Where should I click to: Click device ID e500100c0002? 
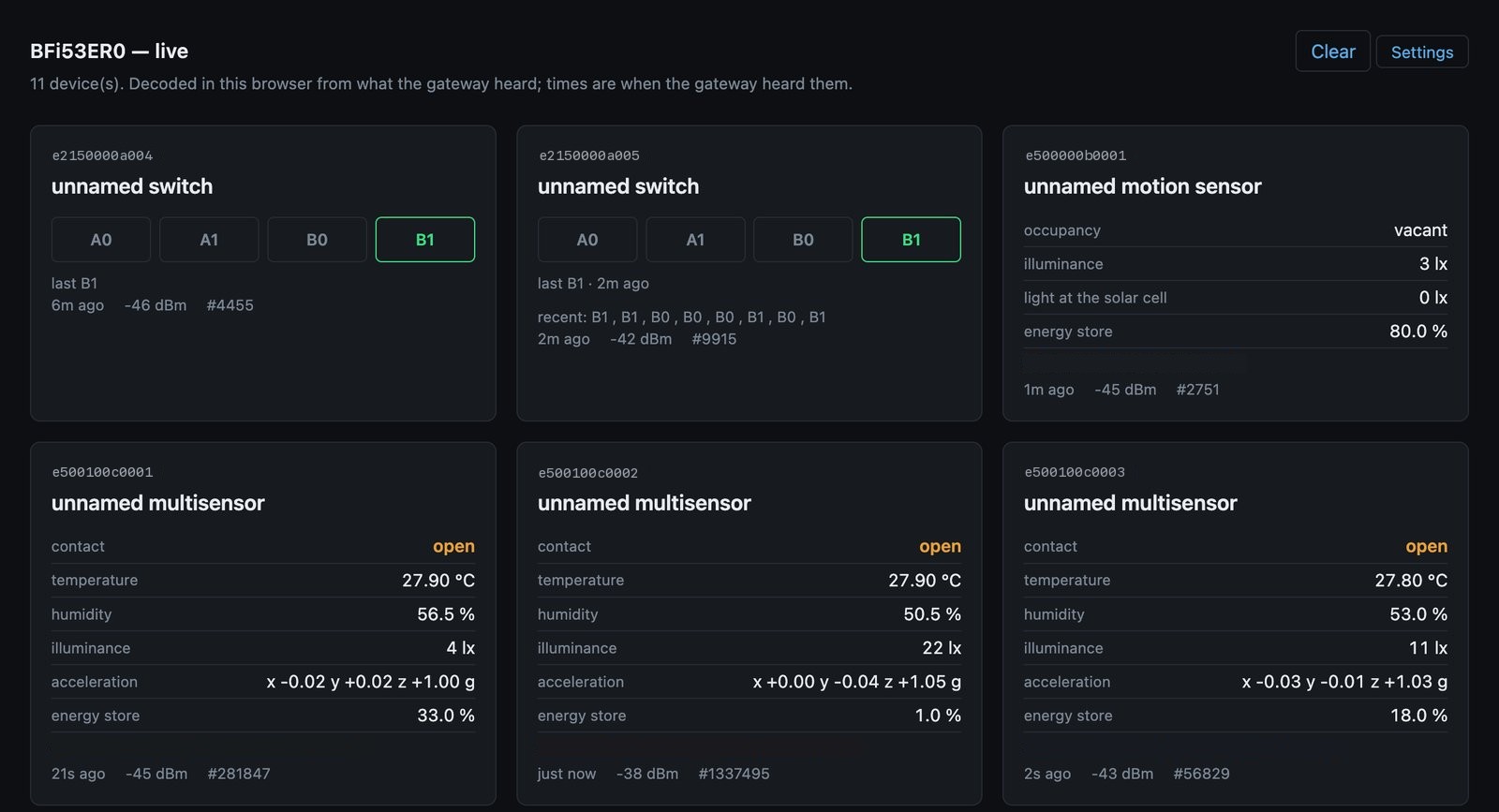click(x=588, y=473)
